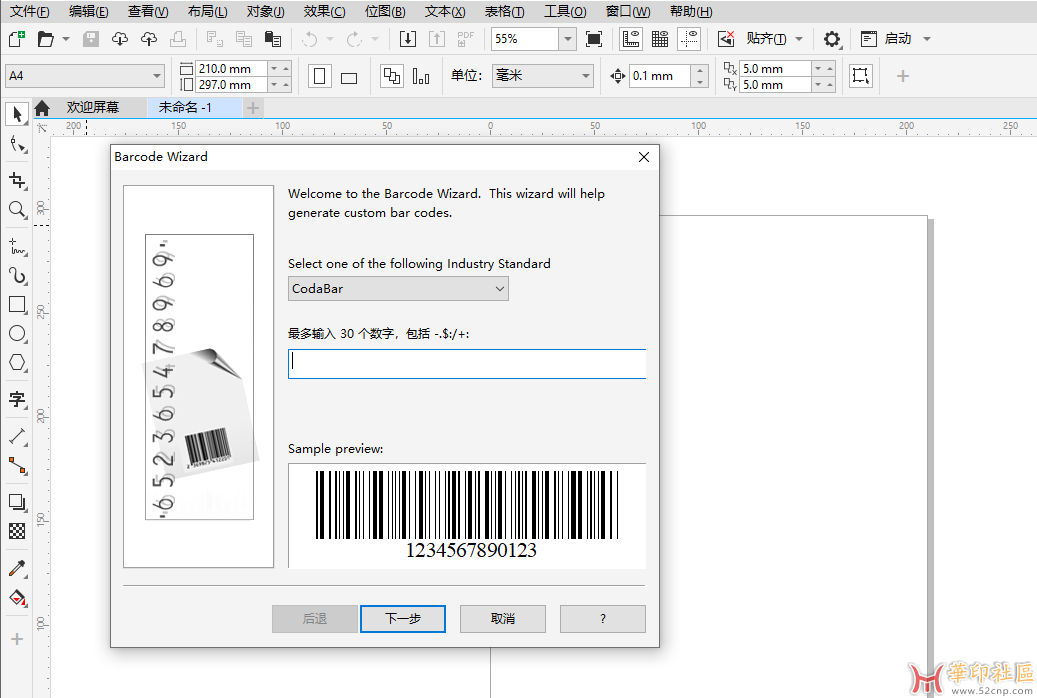Select the Color Eyedropper tool
Screen dimensions: 1037x698
(x=17, y=568)
